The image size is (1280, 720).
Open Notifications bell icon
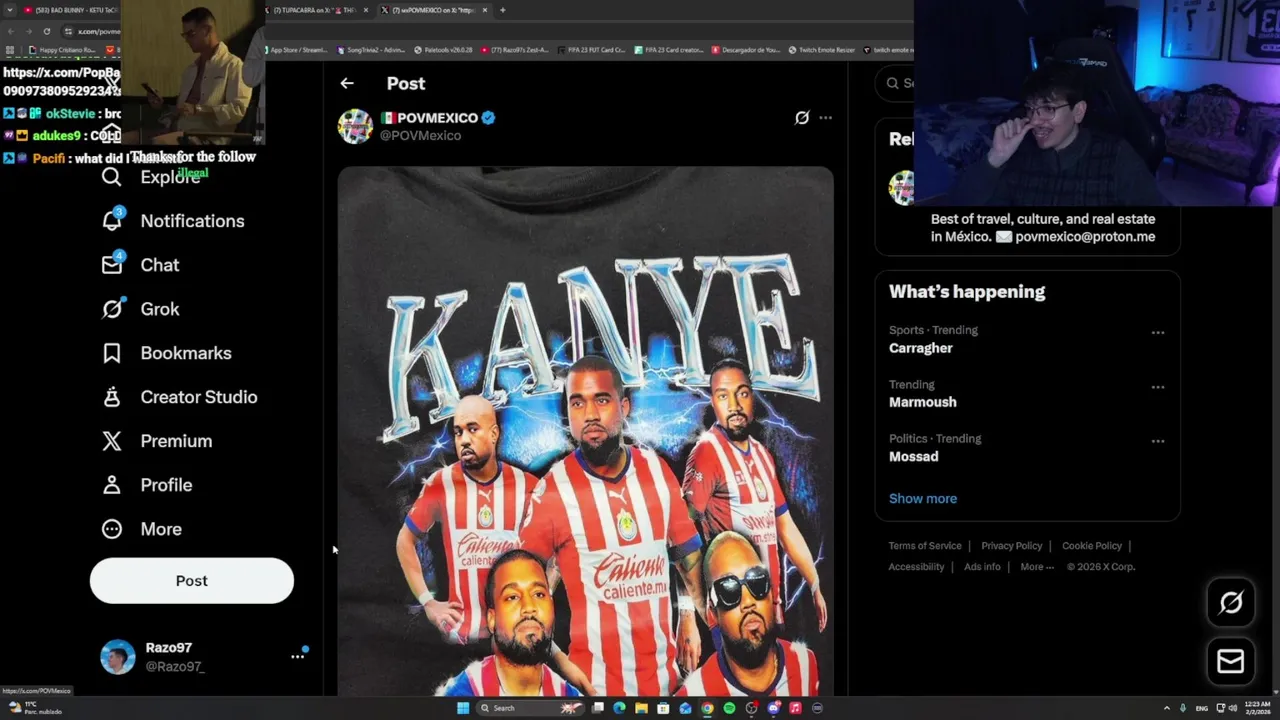[112, 221]
